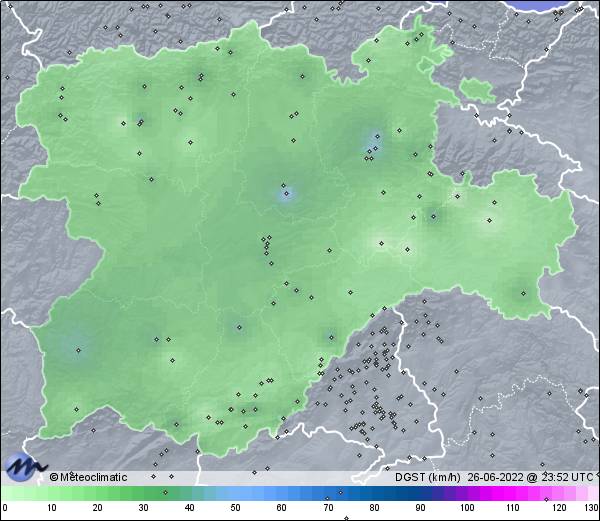600x521 pixels.
Task: Select the DGST (km/h) variable label
Action: [x=428, y=477]
